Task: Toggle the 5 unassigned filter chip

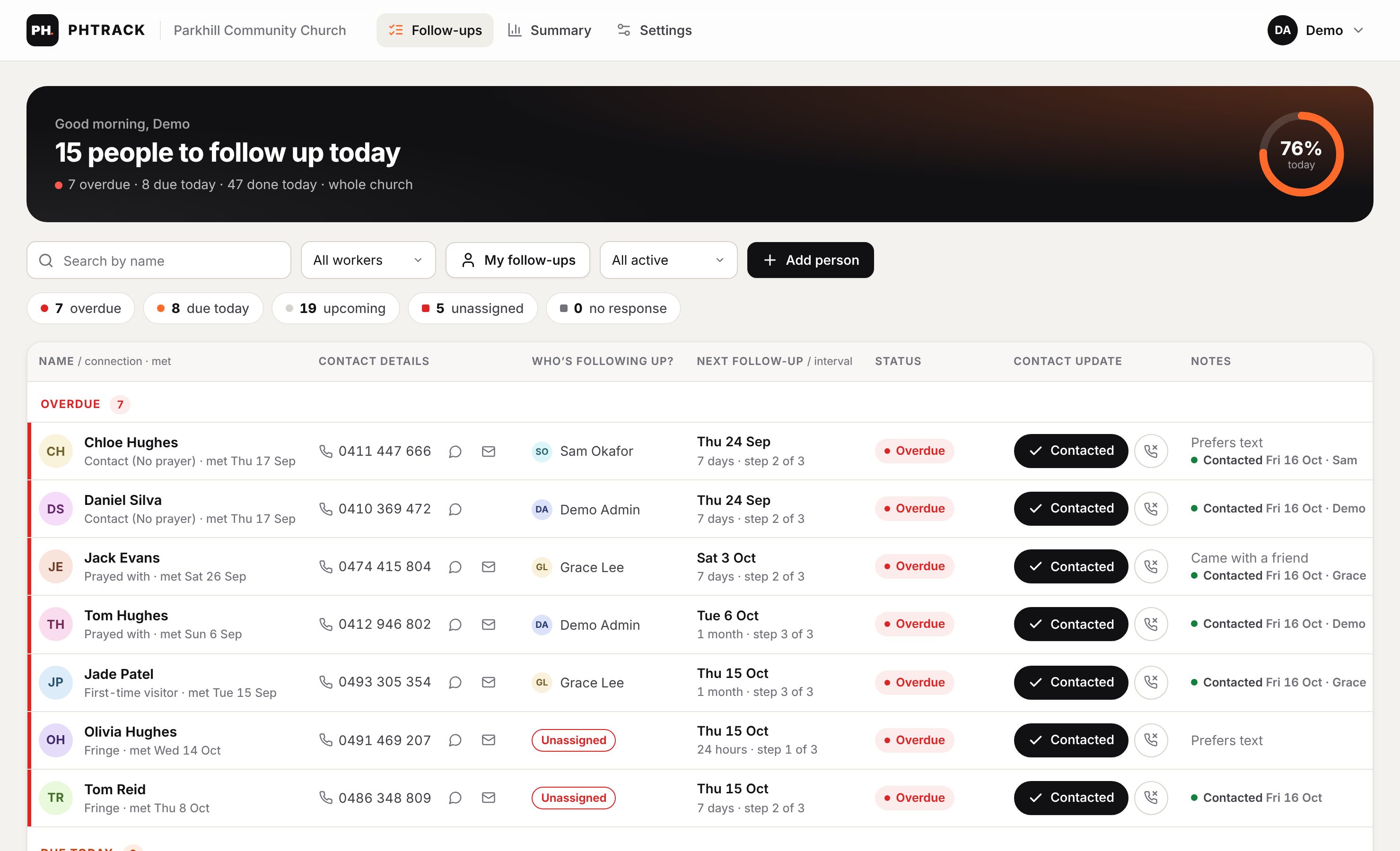Action: 472,308
